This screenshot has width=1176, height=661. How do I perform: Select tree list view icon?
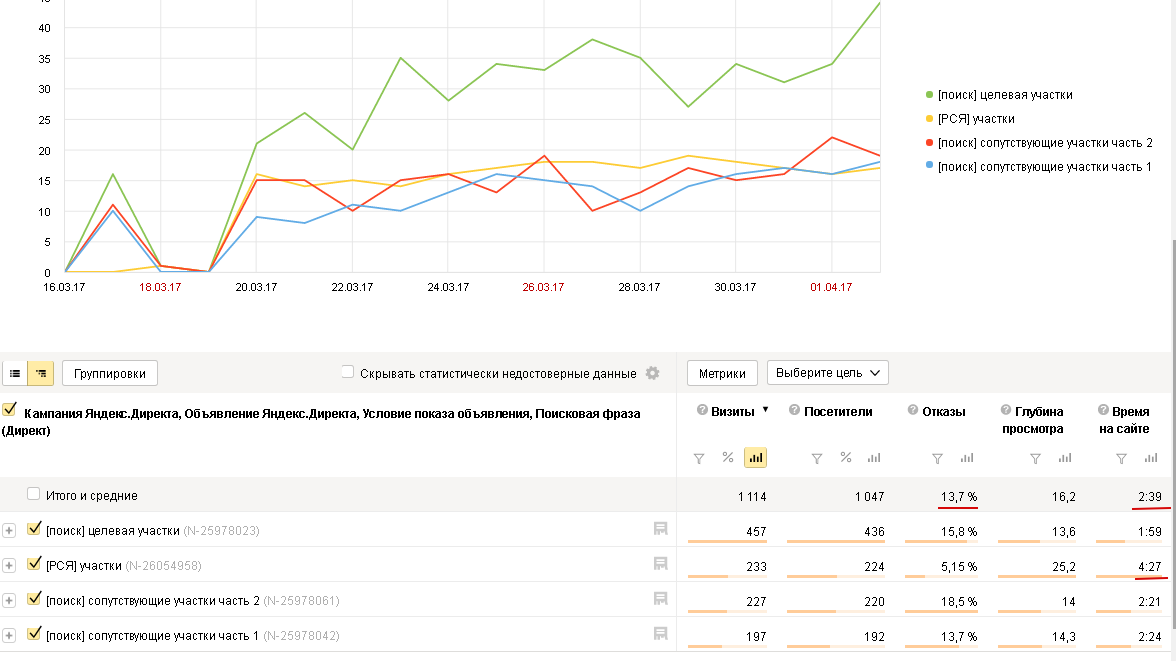[x=40, y=373]
